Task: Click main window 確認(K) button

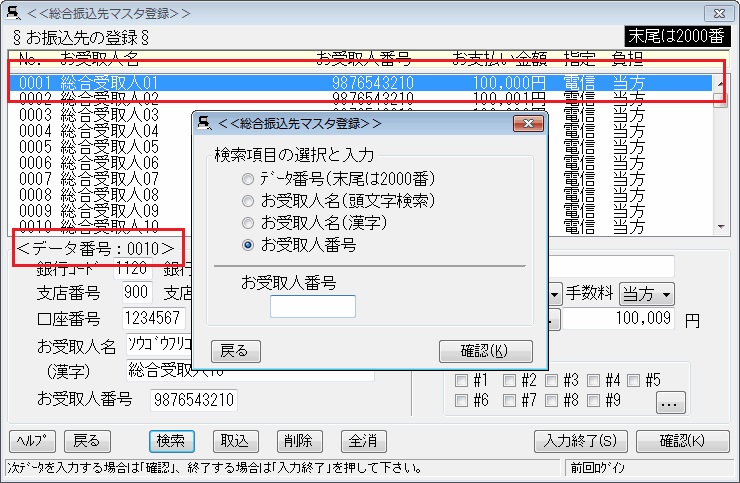Action: click(x=682, y=441)
